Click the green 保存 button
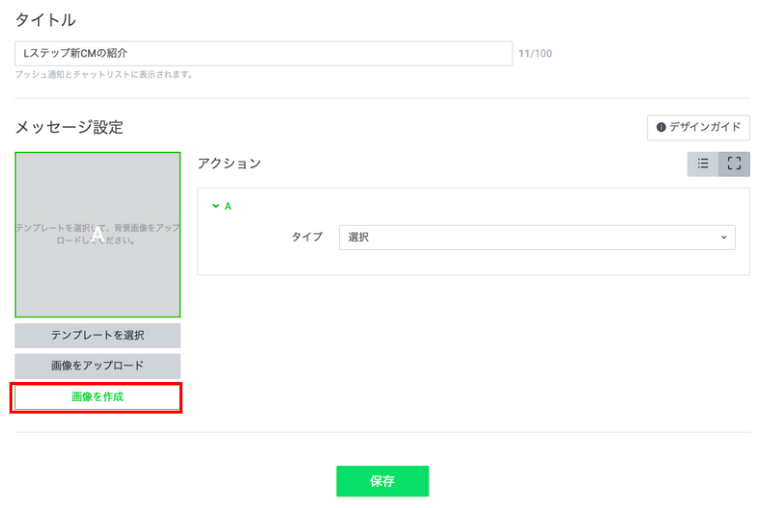The width and height of the screenshot is (764, 508). (382, 481)
